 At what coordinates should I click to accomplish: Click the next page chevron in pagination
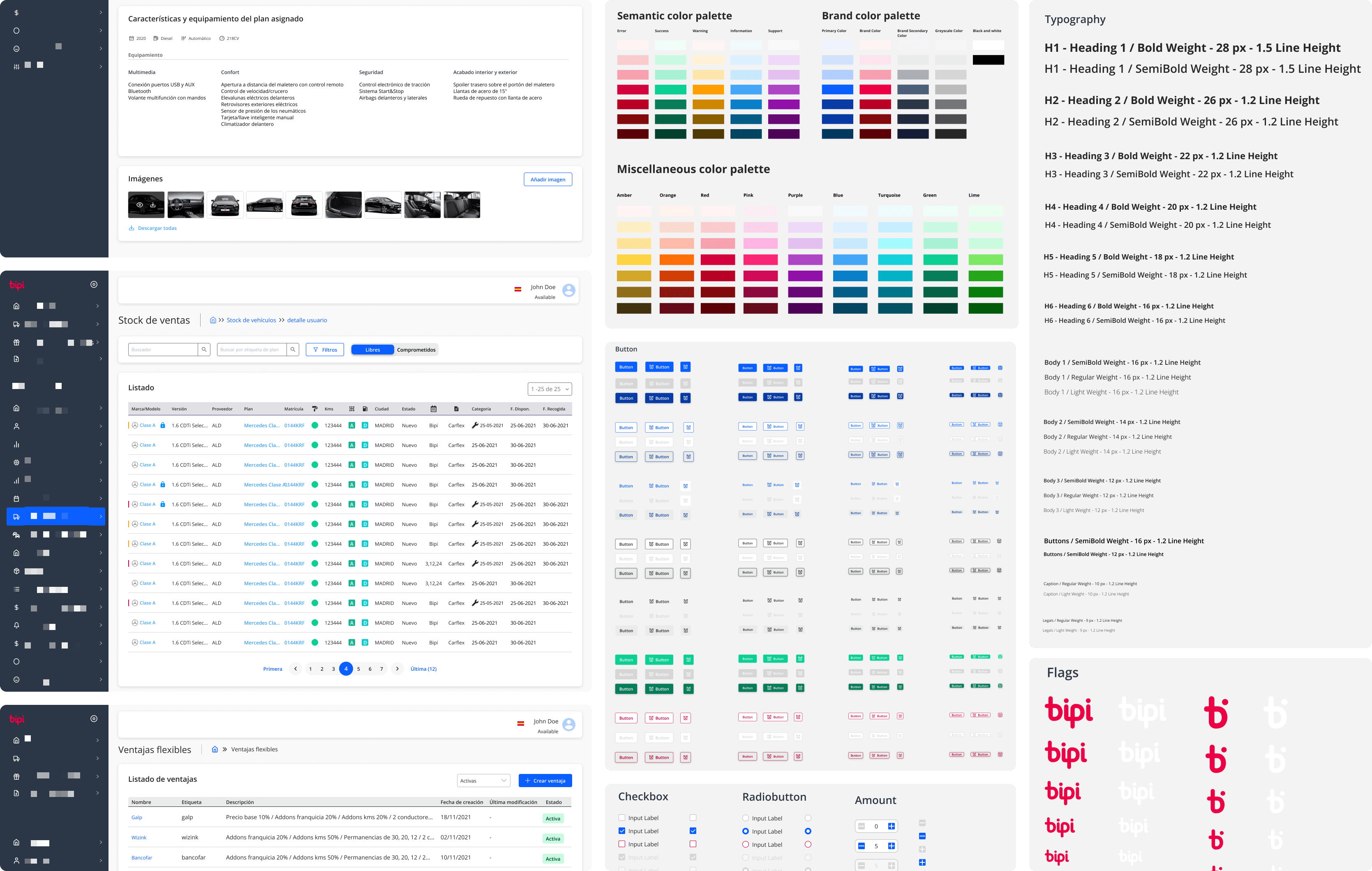pos(397,669)
